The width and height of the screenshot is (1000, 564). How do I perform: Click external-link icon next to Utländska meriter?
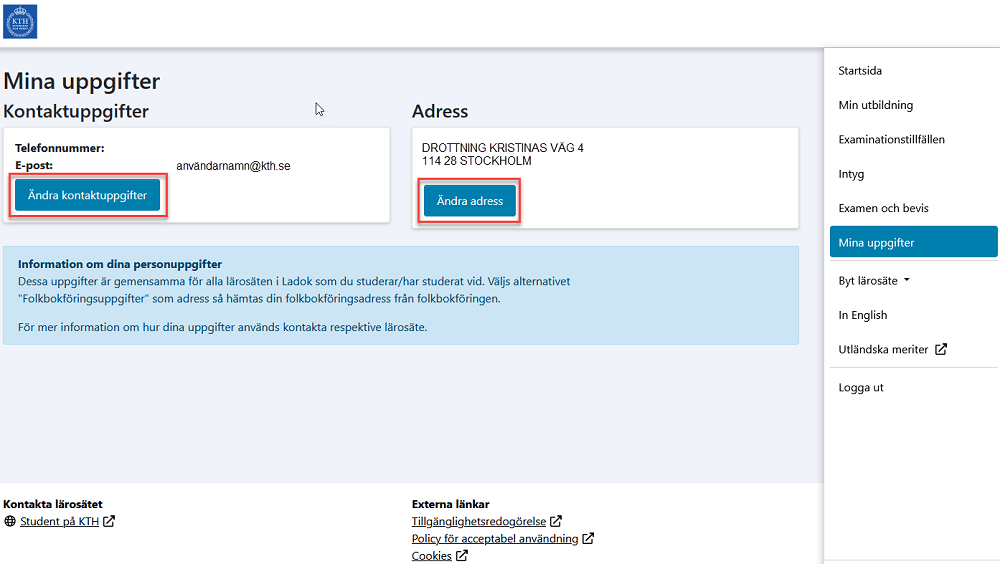(940, 350)
